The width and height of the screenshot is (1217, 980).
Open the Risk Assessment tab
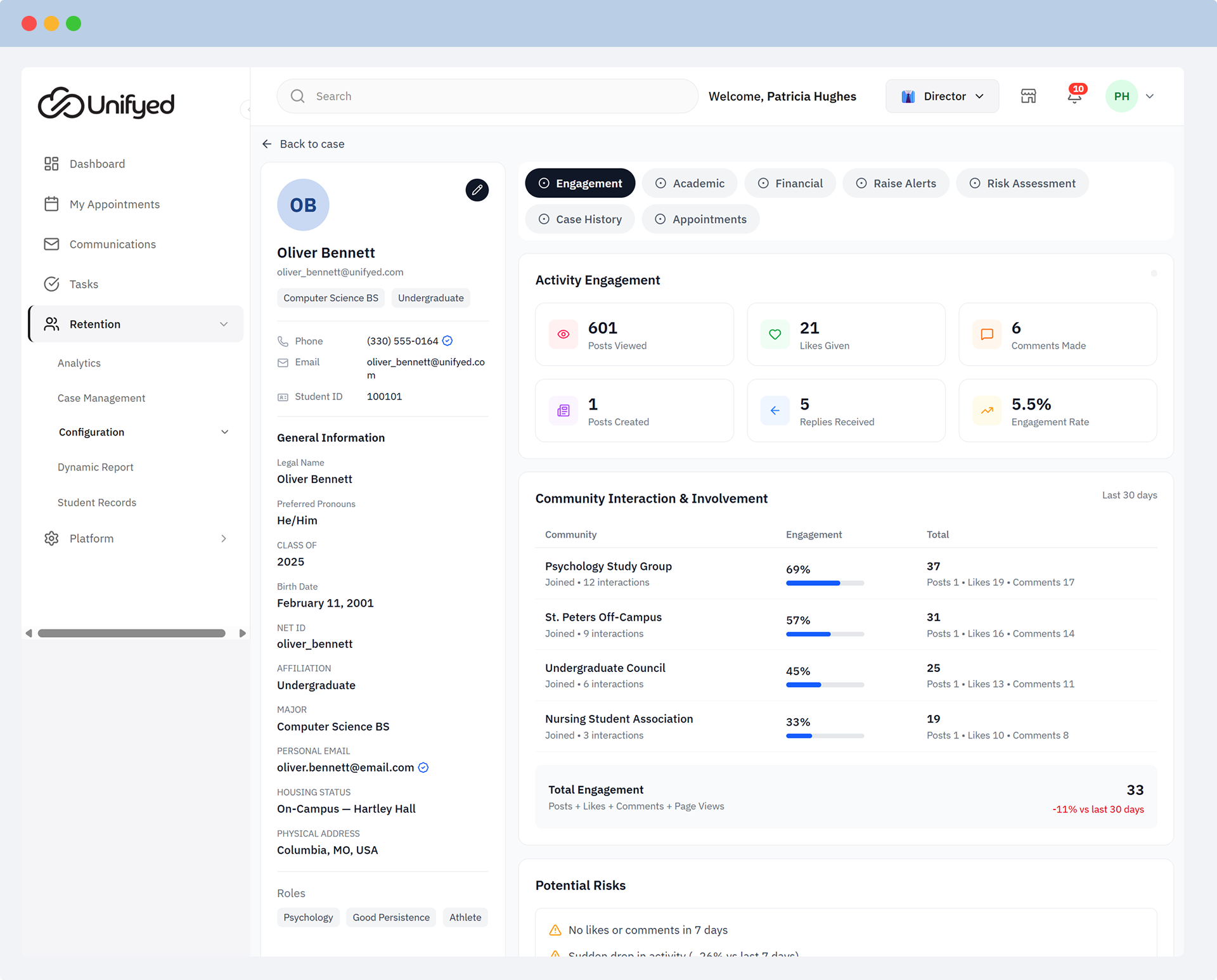click(1022, 183)
